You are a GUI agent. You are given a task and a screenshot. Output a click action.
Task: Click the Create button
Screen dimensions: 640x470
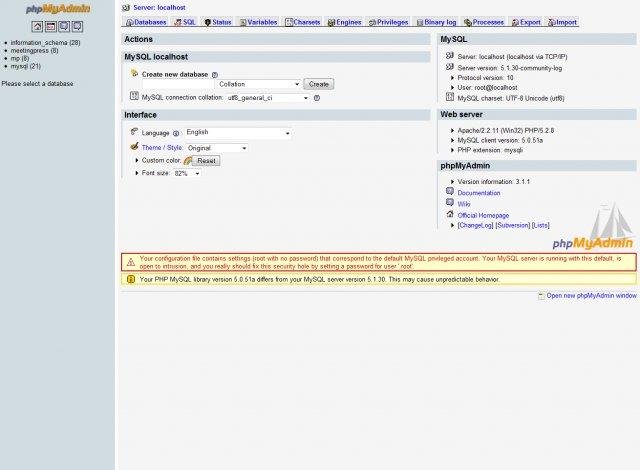[x=318, y=84]
